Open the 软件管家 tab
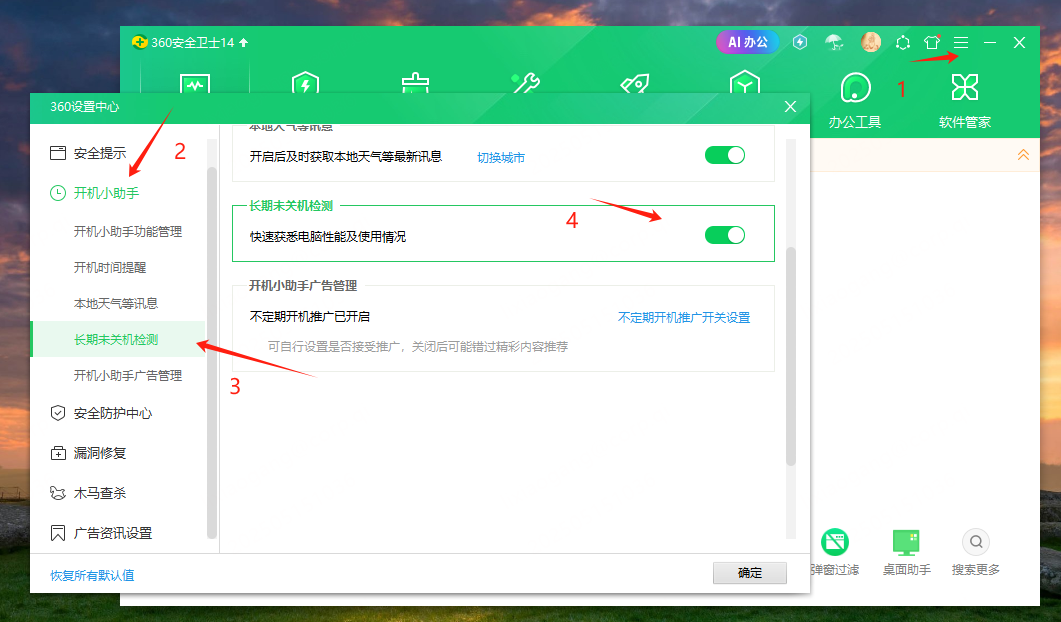 965,100
